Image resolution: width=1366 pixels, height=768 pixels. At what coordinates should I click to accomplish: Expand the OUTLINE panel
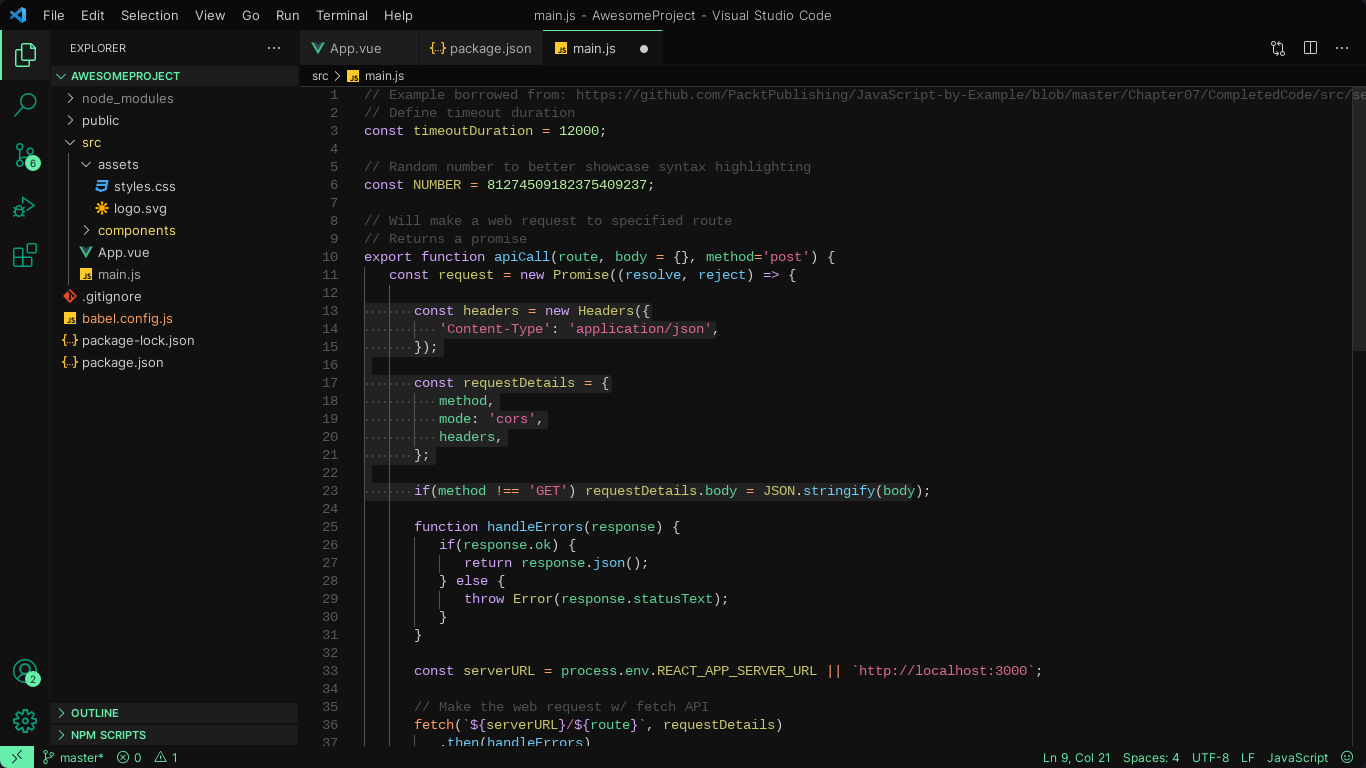click(175, 713)
